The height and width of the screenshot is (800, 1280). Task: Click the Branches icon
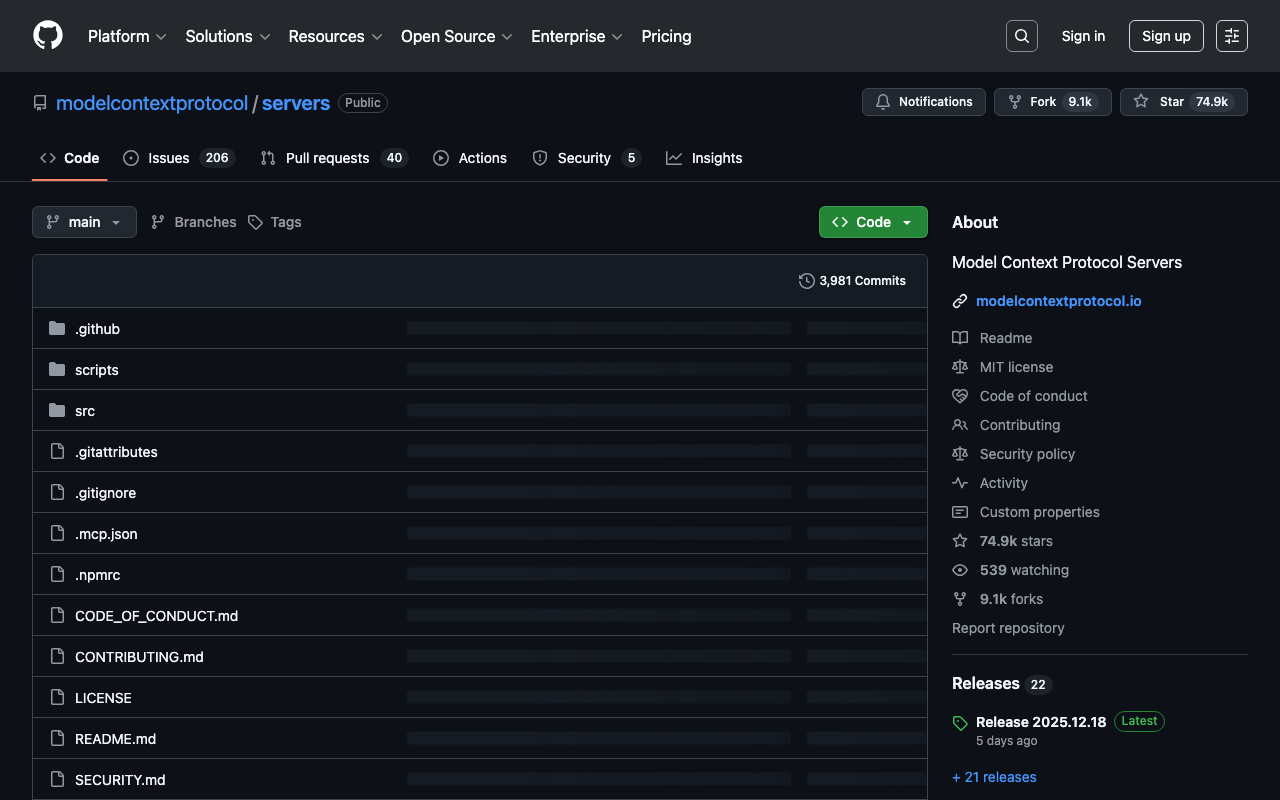(x=158, y=222)
